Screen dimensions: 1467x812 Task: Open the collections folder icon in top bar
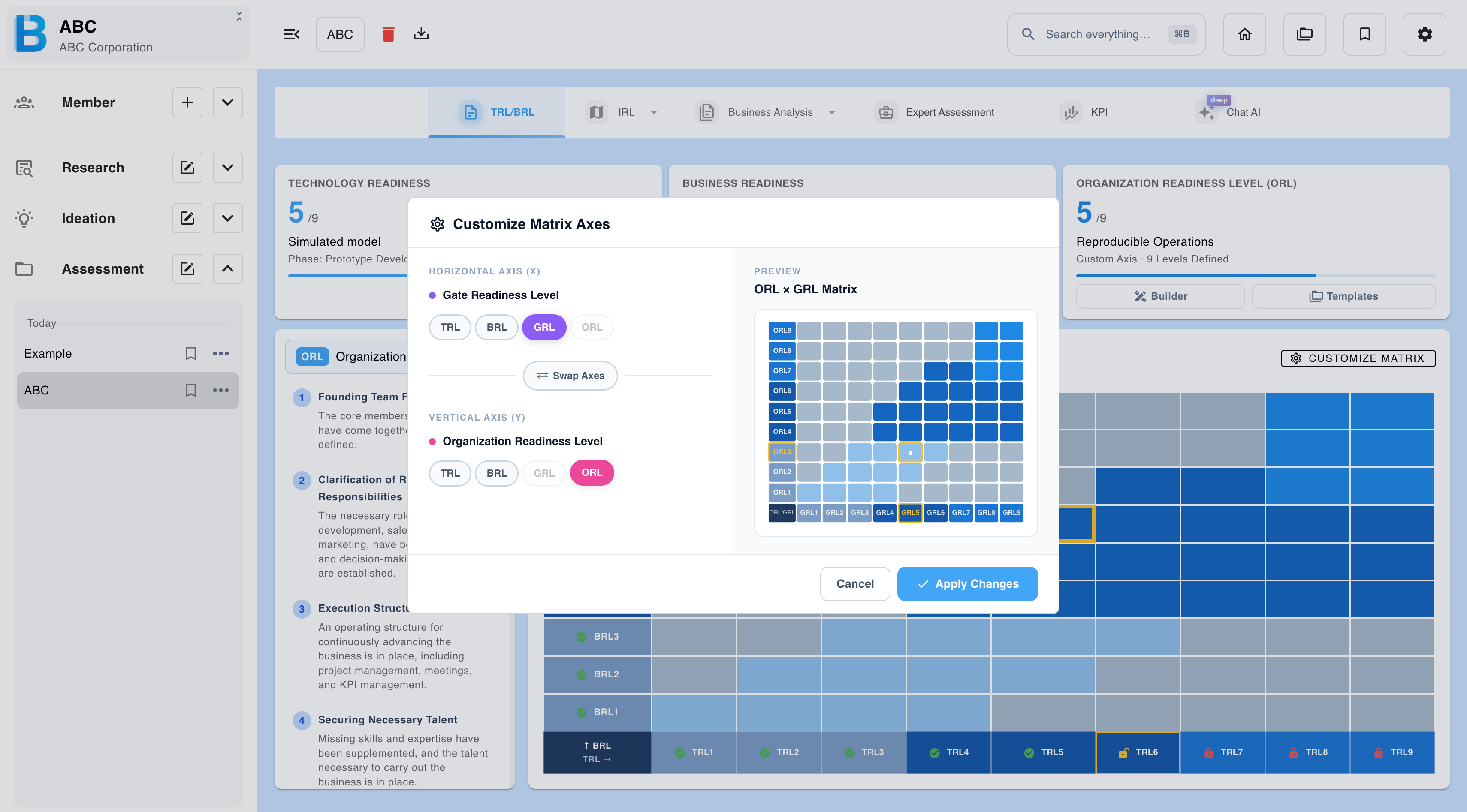(1304, 34)
